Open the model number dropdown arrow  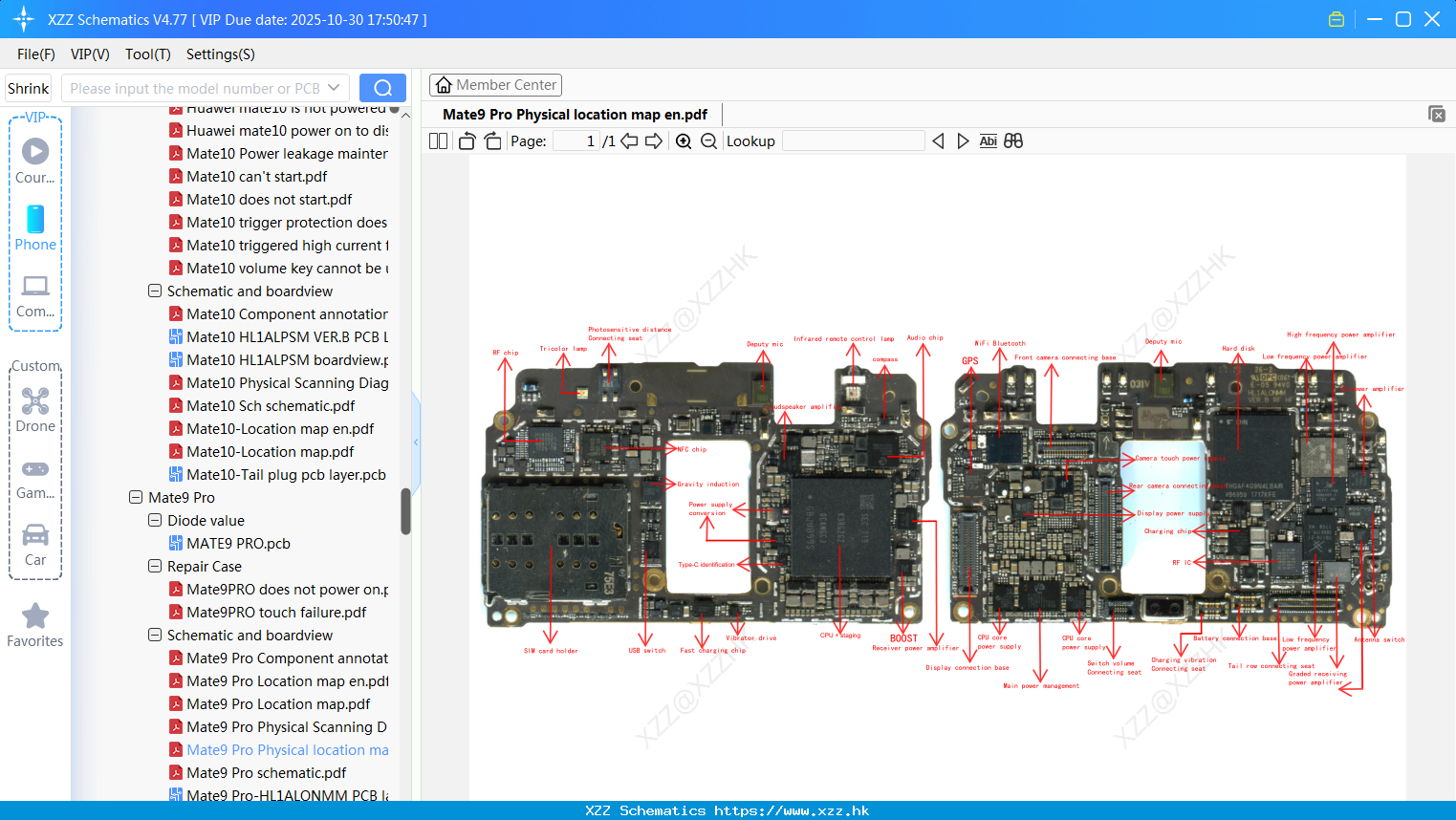pyautogui.click(x=334, y=88)
